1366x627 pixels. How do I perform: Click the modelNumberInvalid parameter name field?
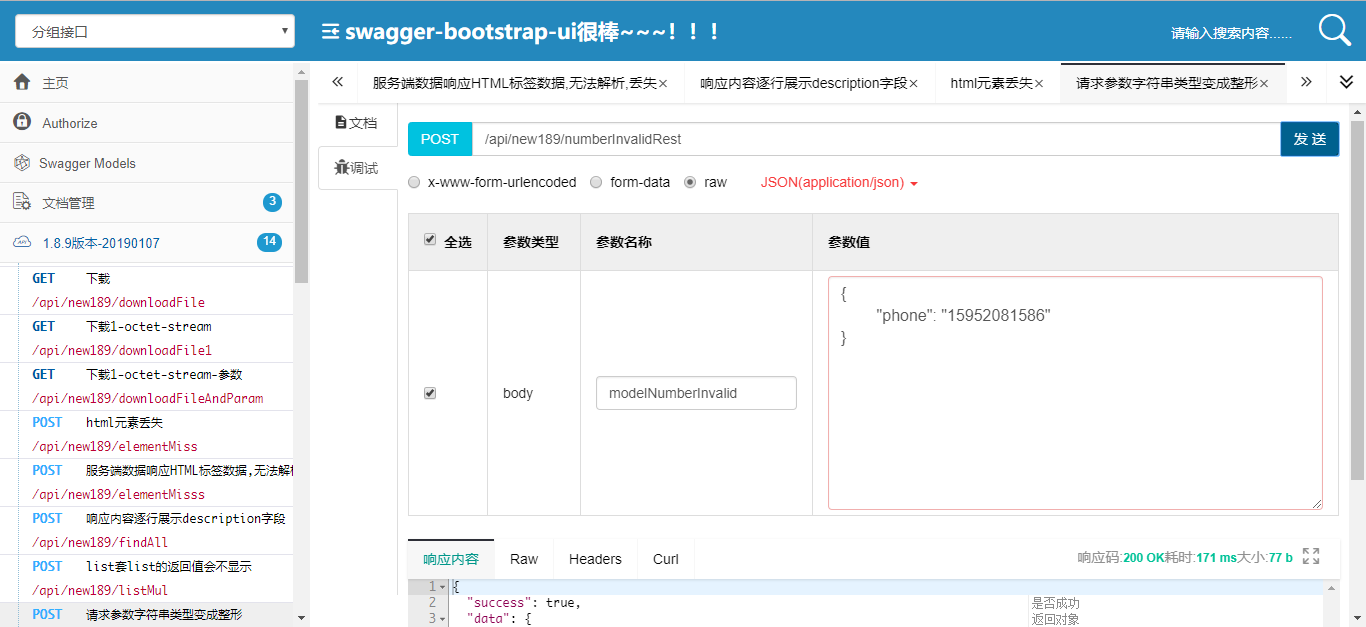coord(696,393)
